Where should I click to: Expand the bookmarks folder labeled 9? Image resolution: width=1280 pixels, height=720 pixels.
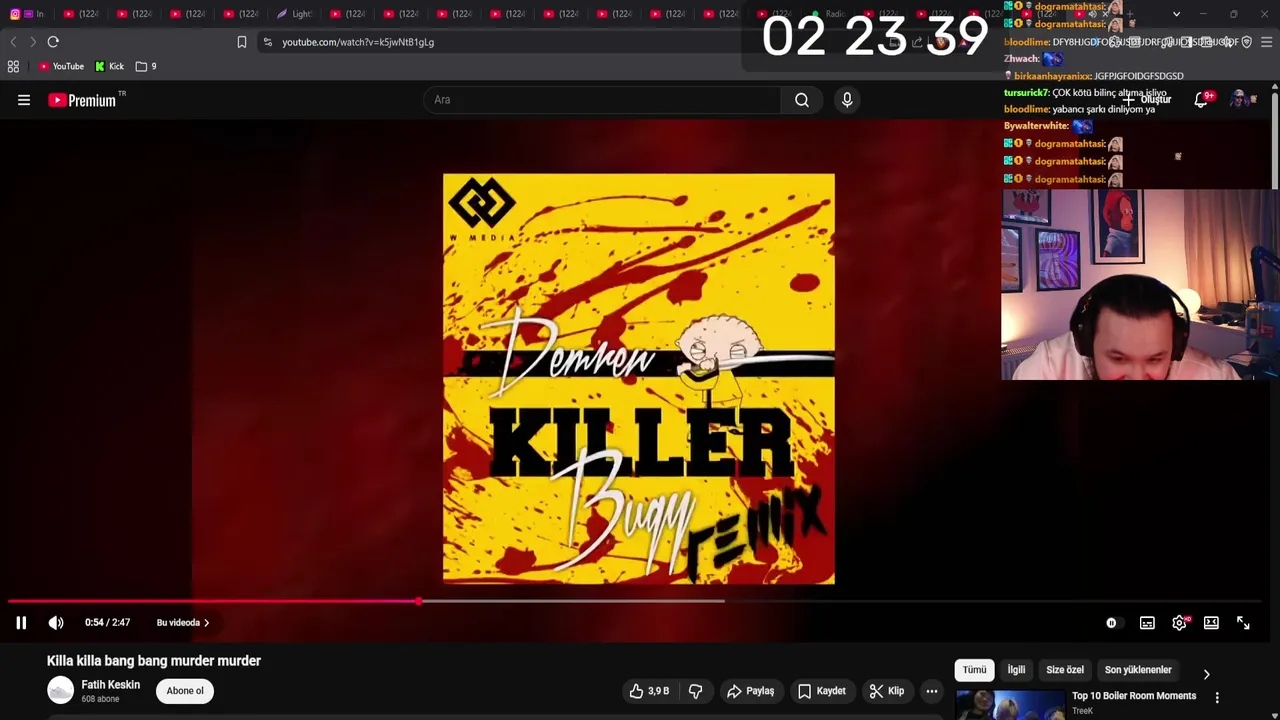tap(146, 66)
